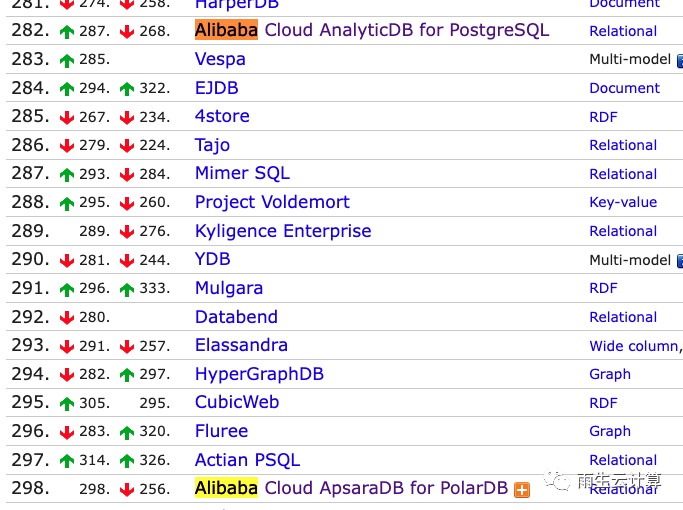Open the Vespa database link
The width and height of the screenshot is (683, 510).
tap(220, 59)
